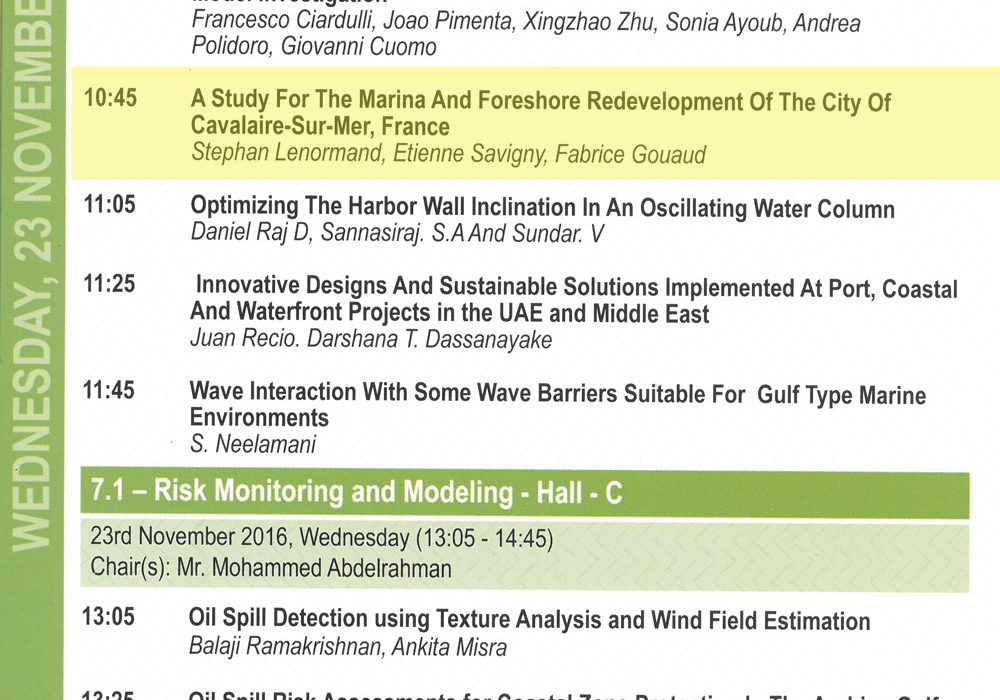
Task: Open the Wave Interaction With Wave Barriers talk
Action: click(x=557, y=405)
